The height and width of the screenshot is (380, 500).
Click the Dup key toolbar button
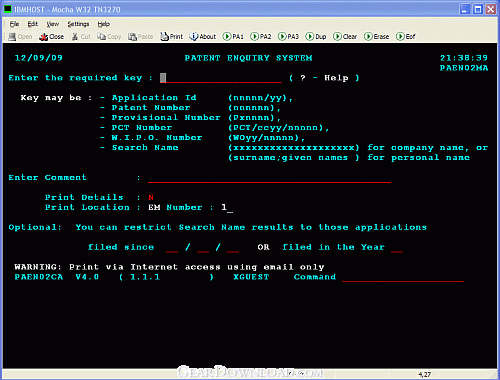[x=316, y=37]
